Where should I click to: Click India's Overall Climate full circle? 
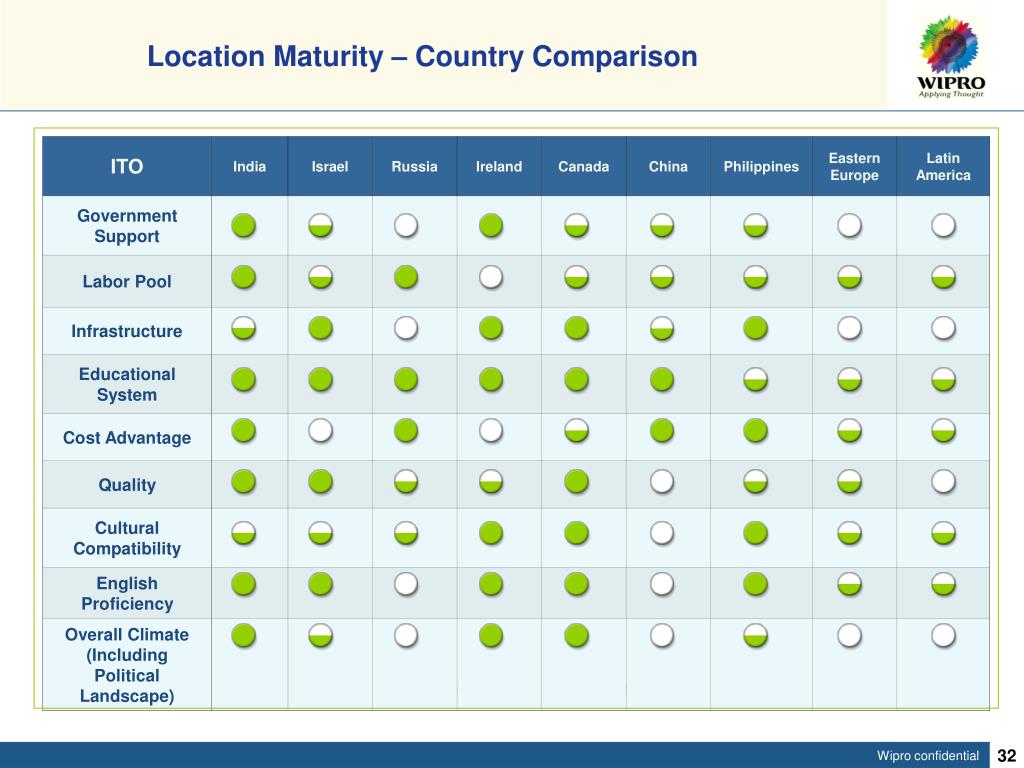coord(244,635)
